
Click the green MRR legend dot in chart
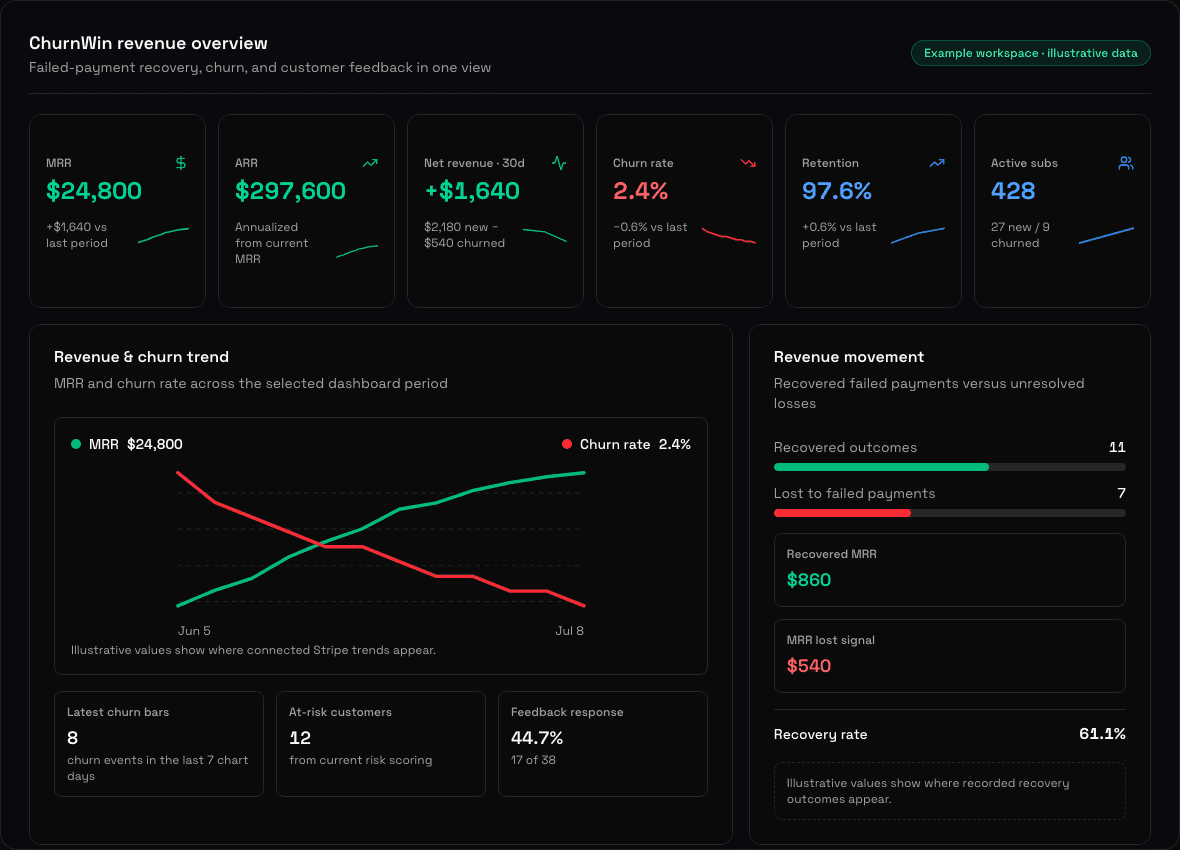(x=76, y=444)
